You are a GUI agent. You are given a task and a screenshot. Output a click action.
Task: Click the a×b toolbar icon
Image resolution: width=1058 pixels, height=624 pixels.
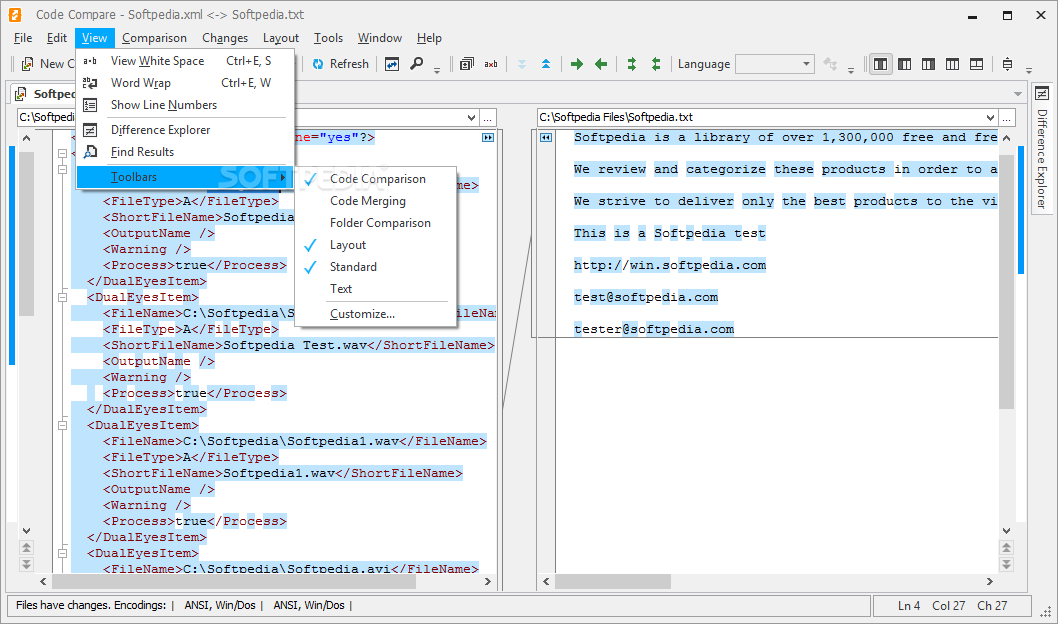[491, 64]
